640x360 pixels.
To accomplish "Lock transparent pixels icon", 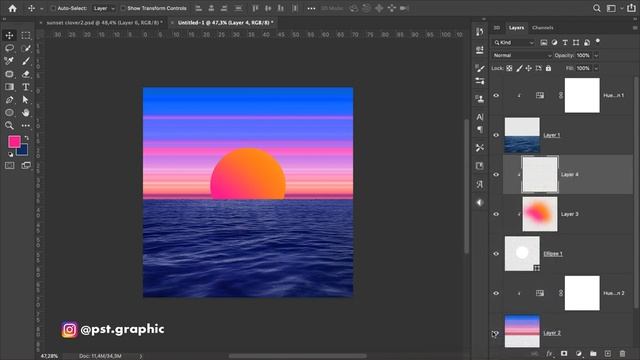I will [x=509, y=68].
